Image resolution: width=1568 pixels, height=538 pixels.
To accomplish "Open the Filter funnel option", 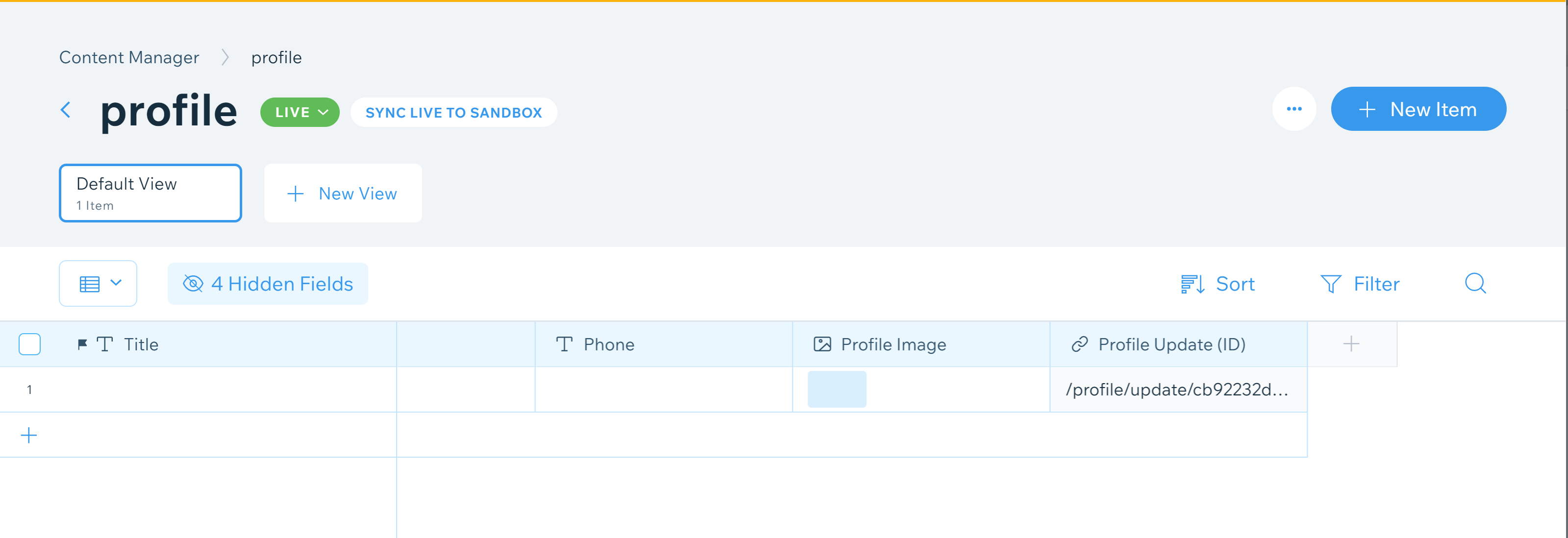I will point(1359,284).
